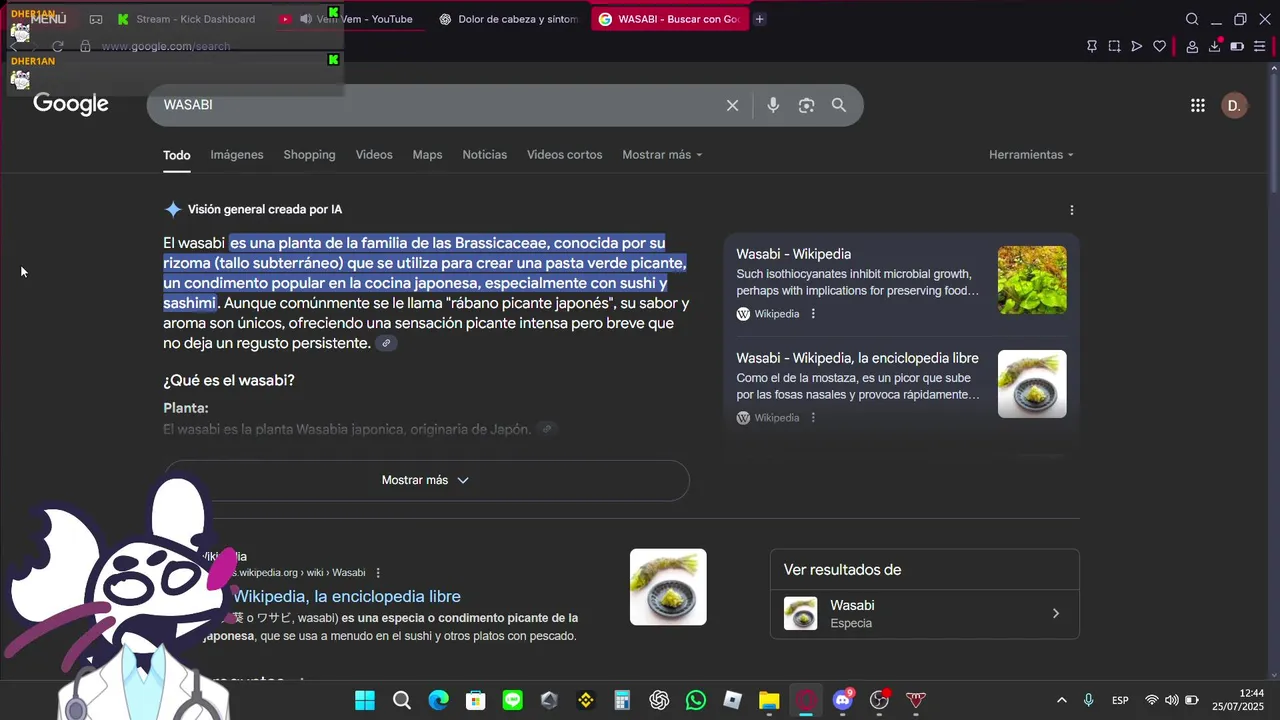1280x720 pixels.
Task: Click grated wasabi thumbnail in second source card
Action: coord(1032,384)
